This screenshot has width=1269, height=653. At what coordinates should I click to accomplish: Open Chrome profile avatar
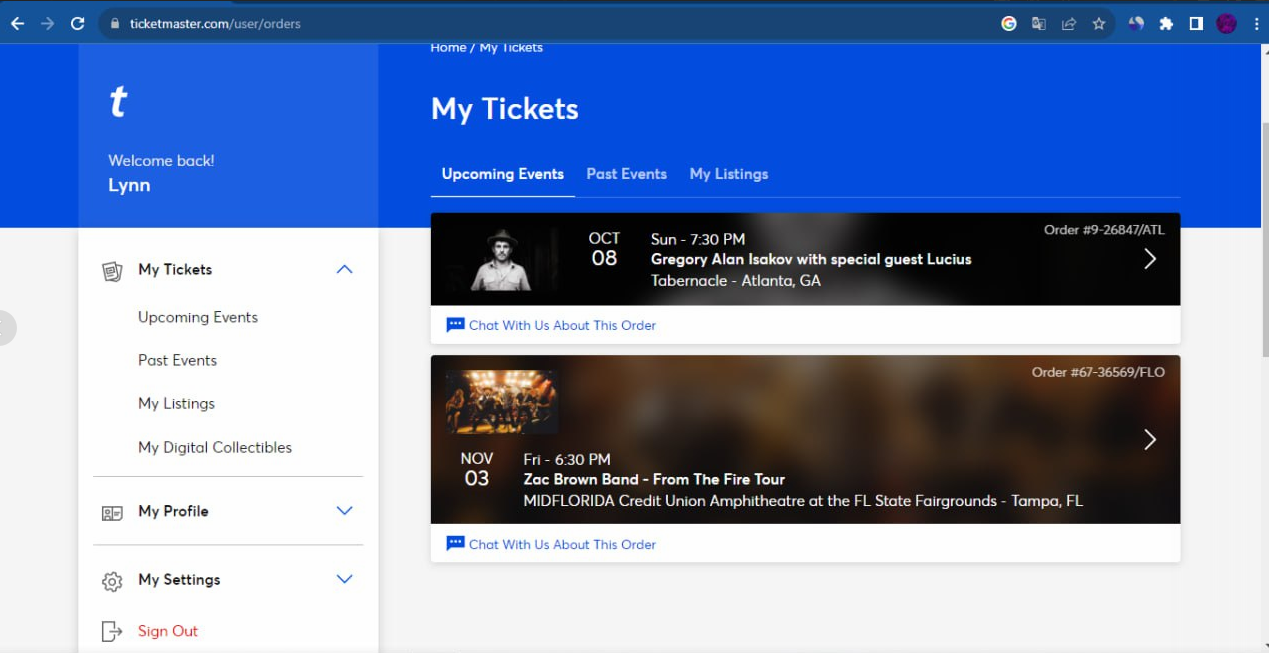pos(1226,24)
